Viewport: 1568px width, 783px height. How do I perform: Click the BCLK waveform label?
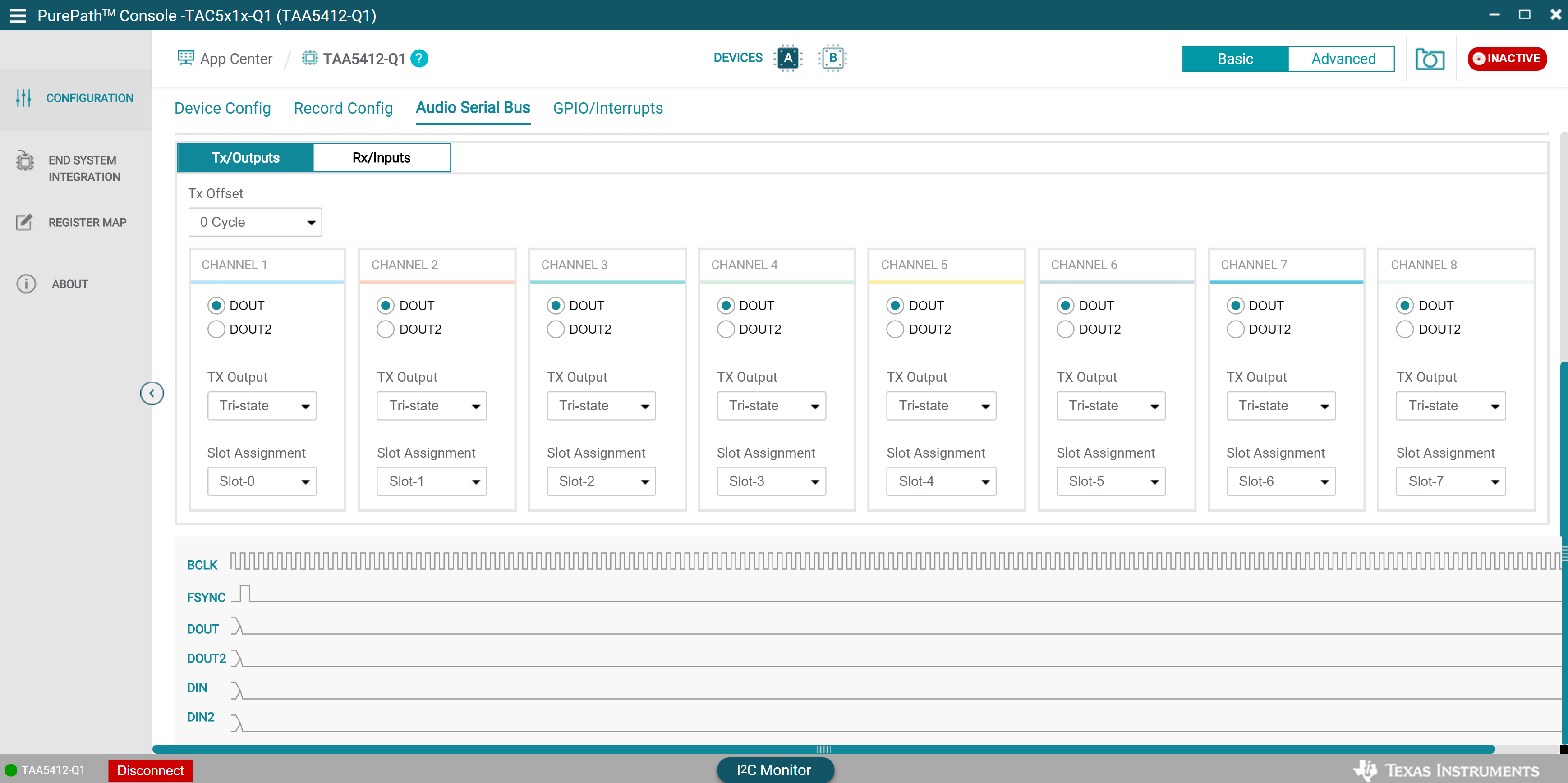point(202,565)
